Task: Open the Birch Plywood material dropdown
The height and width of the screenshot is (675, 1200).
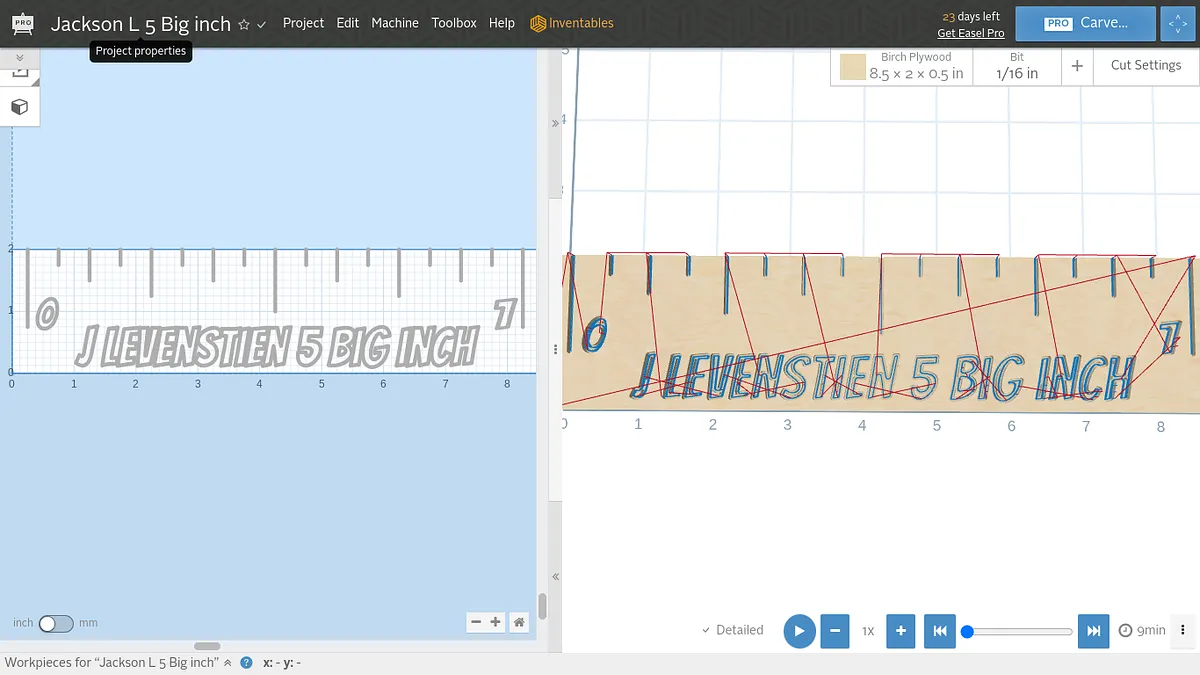Action: (902, 66)
